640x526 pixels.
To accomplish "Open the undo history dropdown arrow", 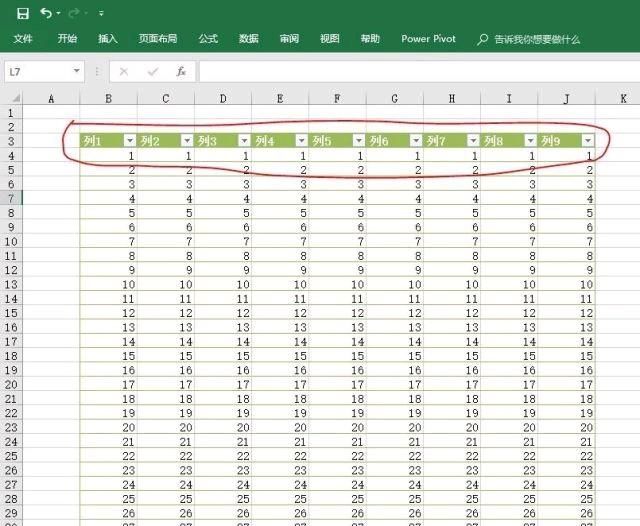I will (x=59, y=13).
